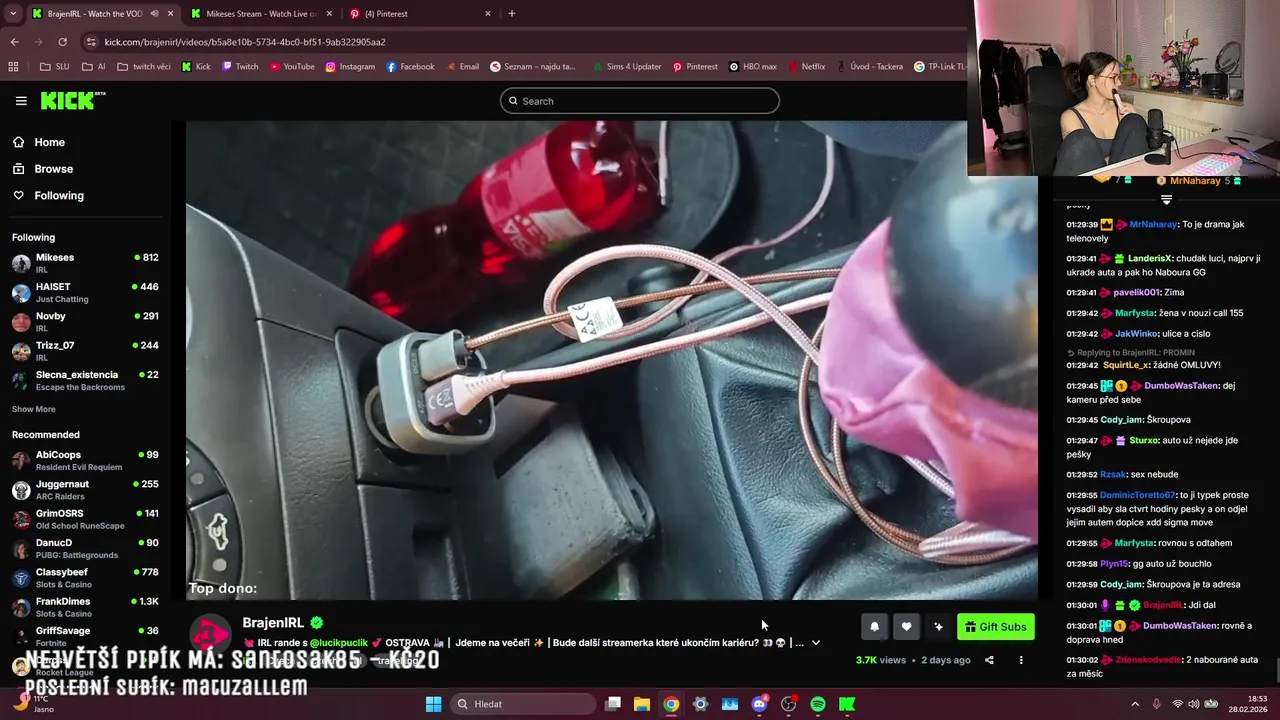Image resolution: width=1280 pixels, height=720 pixels.
Task: Open the HBO max bookmark
Action: [x=753, y=67]
